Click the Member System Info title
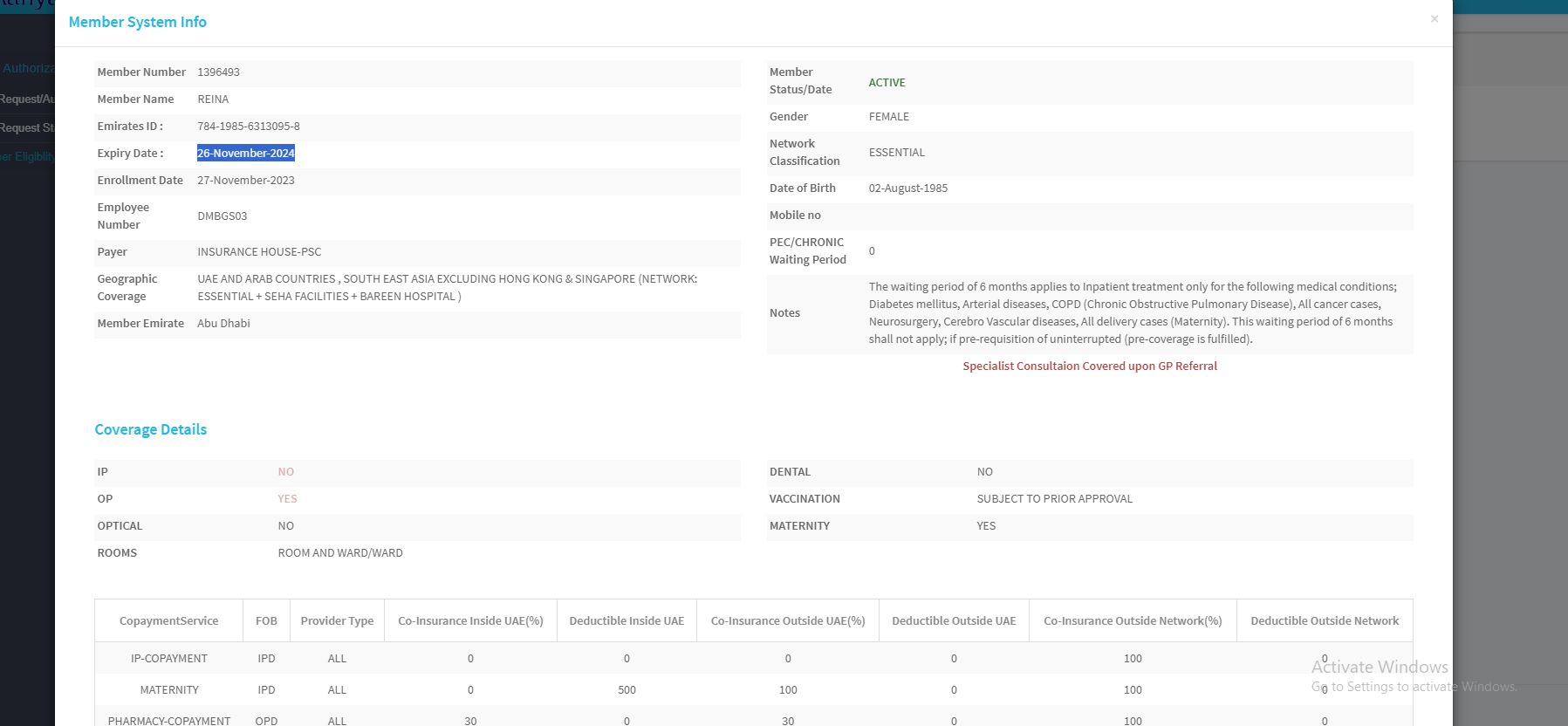Viewport: 1568px width, 726px height. pyautogui.click(x=137, y=22)
